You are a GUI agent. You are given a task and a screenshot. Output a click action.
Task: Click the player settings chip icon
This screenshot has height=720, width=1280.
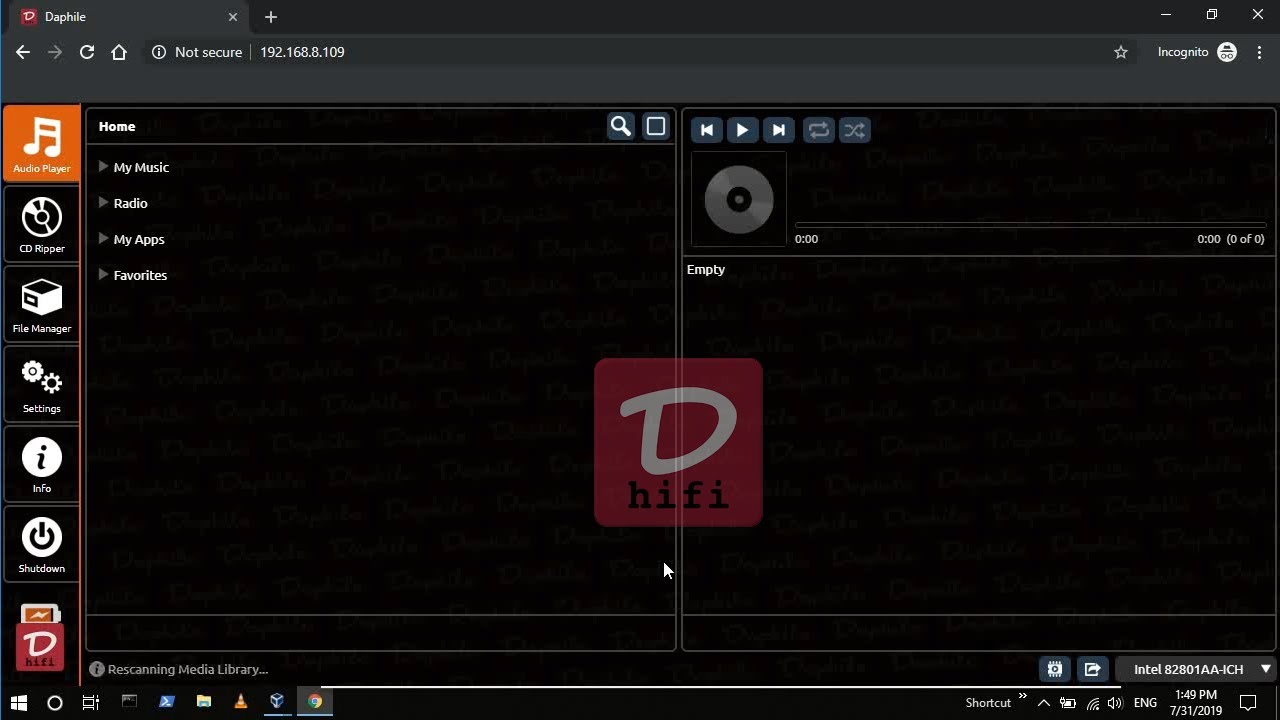point(1055,669)
